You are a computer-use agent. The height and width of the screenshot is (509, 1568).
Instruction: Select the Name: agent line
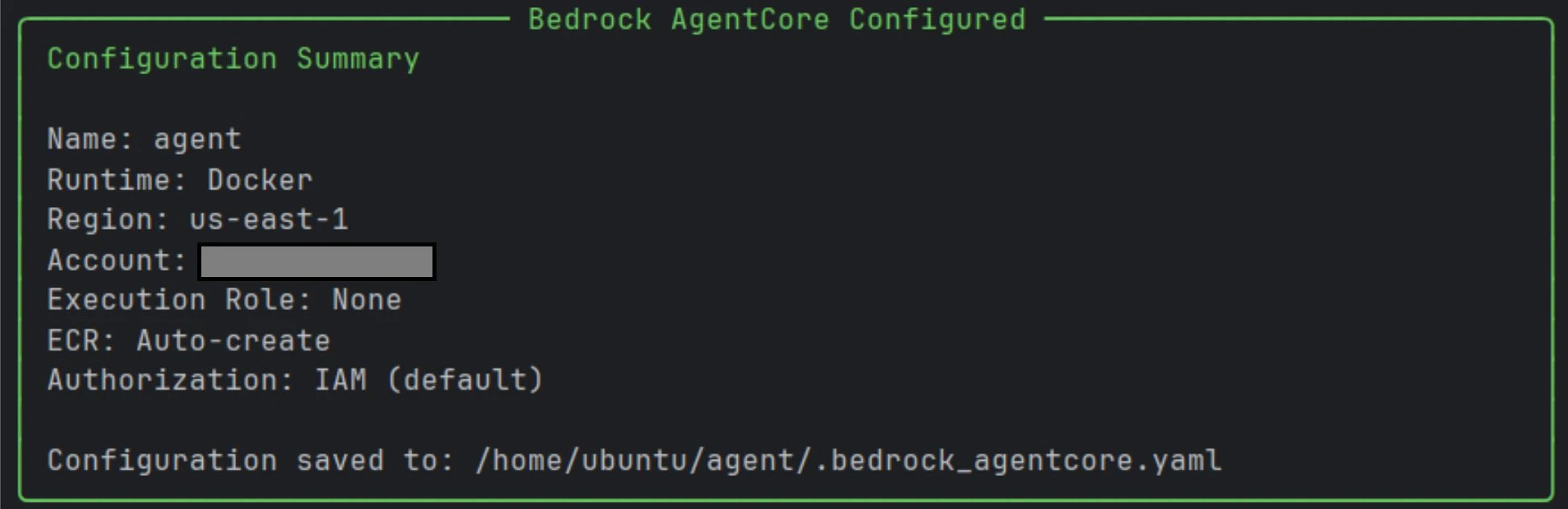point(144,139)
